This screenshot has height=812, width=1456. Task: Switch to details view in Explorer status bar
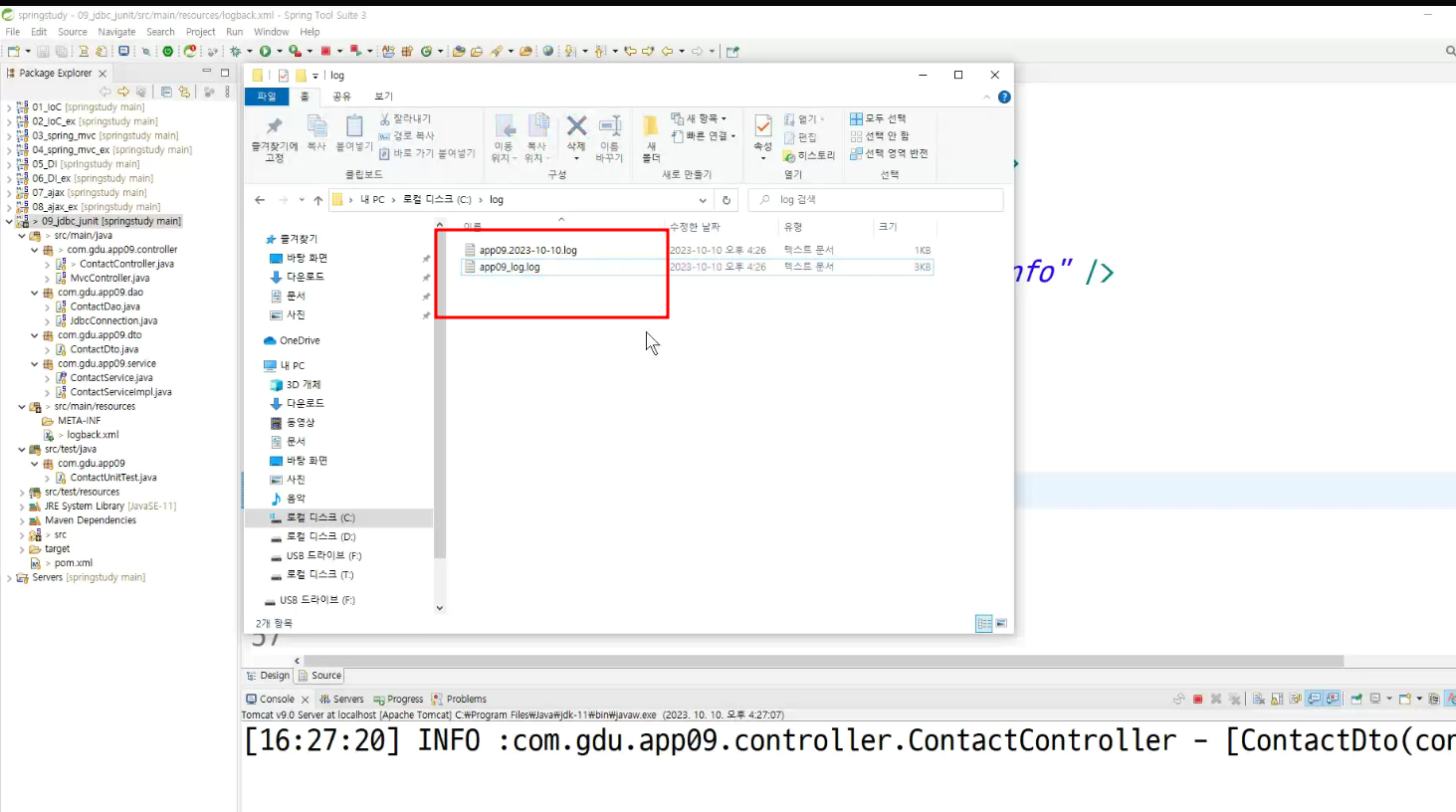984,623
